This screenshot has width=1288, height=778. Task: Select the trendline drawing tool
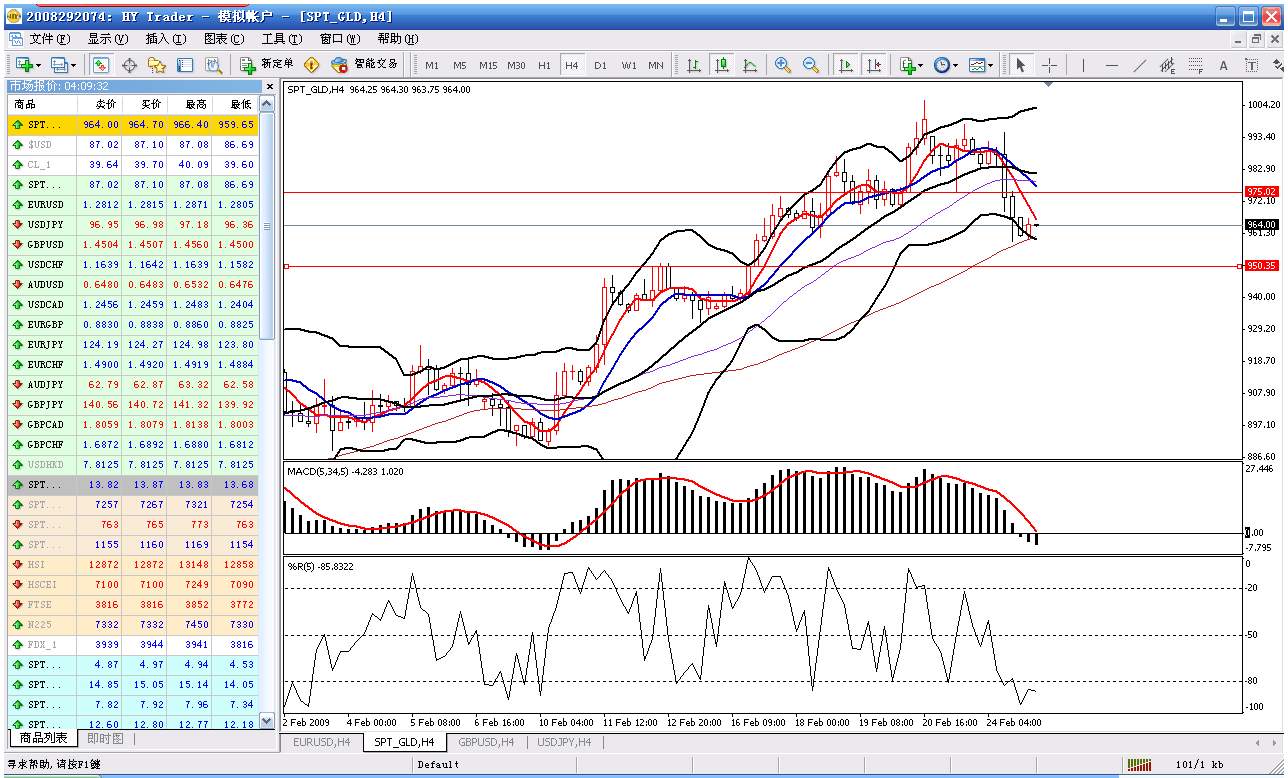(1139, 65)
